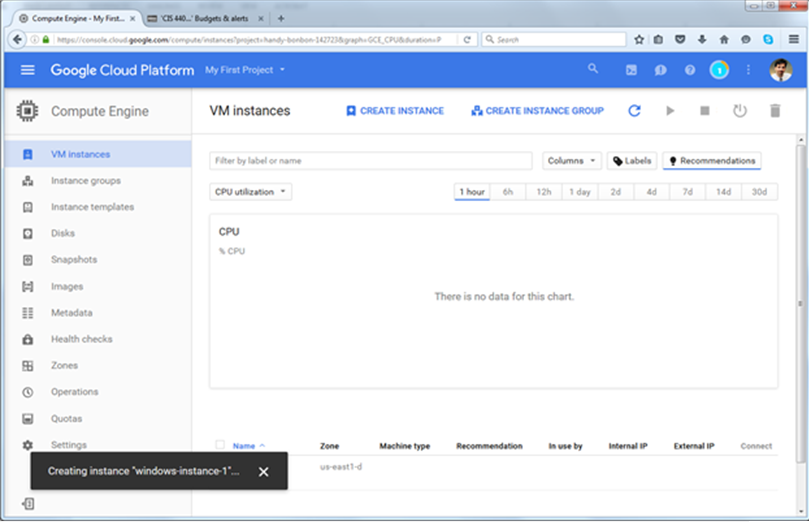The image size is (809, 522).
Task: Click the search magnifier in the blue header
Action: point(593,69)
